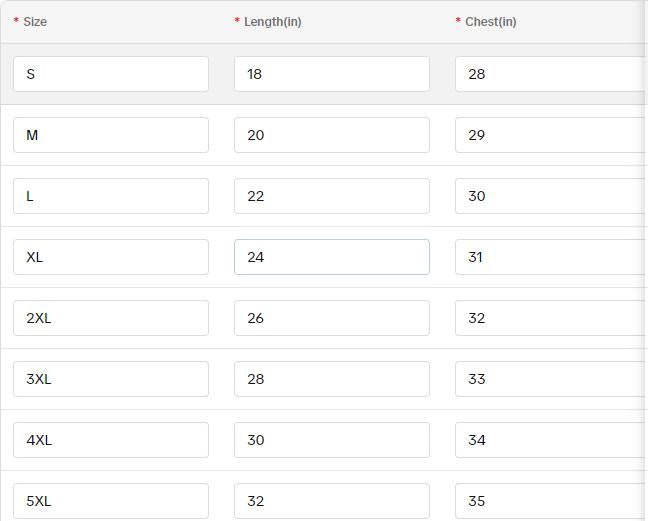Focus the Chest field with value 29
Screen dimensions: 648x521
pos(550,135)
